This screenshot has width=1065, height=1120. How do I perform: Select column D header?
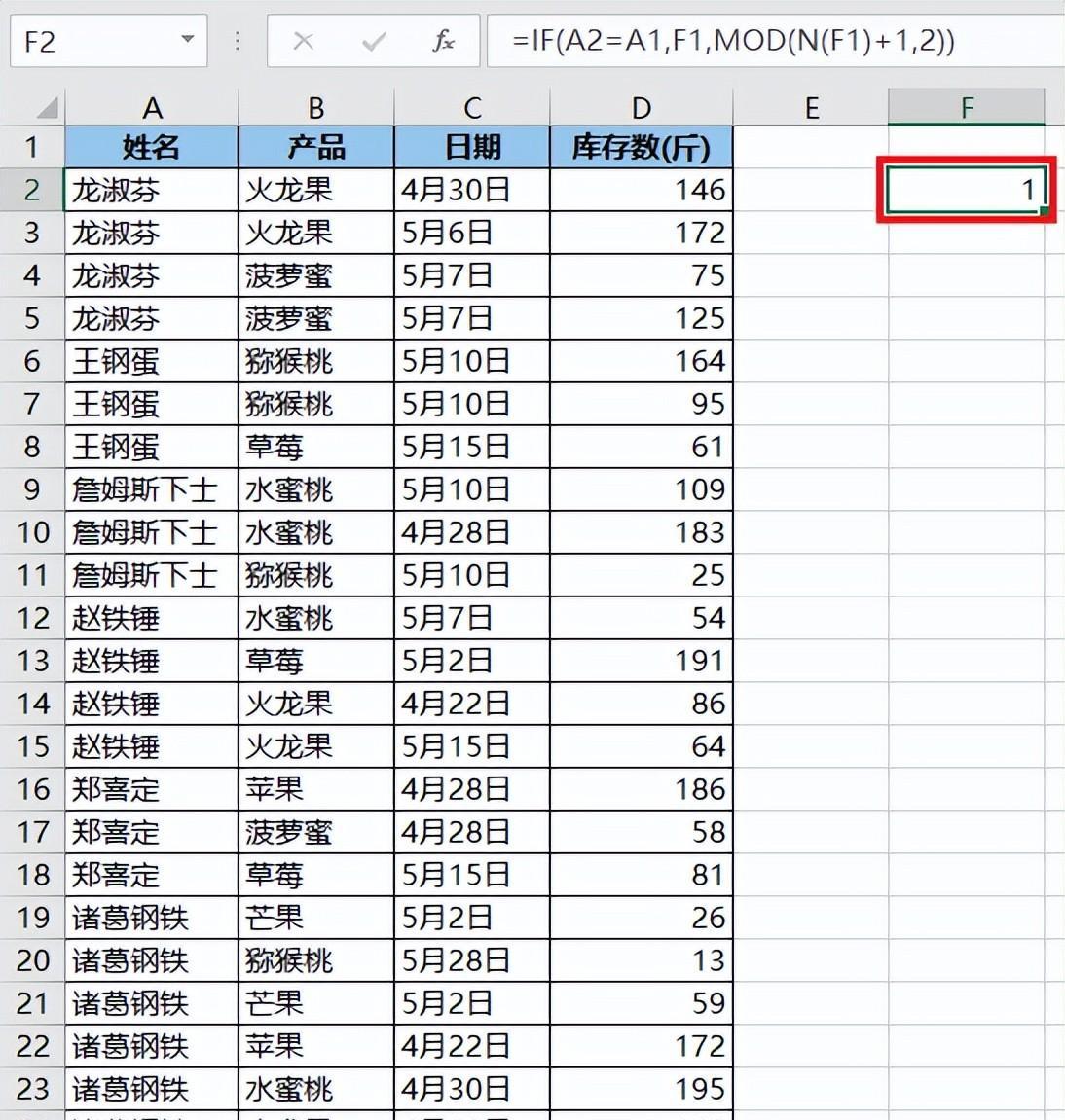coord(642,108)
